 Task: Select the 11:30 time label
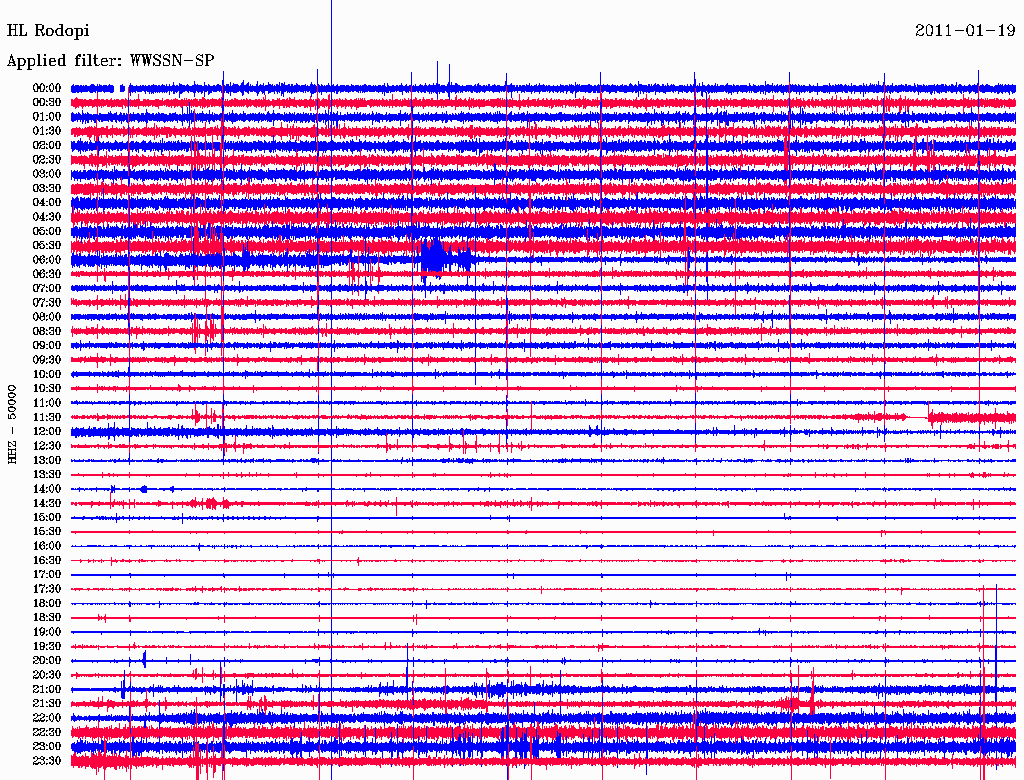point(47,417)
